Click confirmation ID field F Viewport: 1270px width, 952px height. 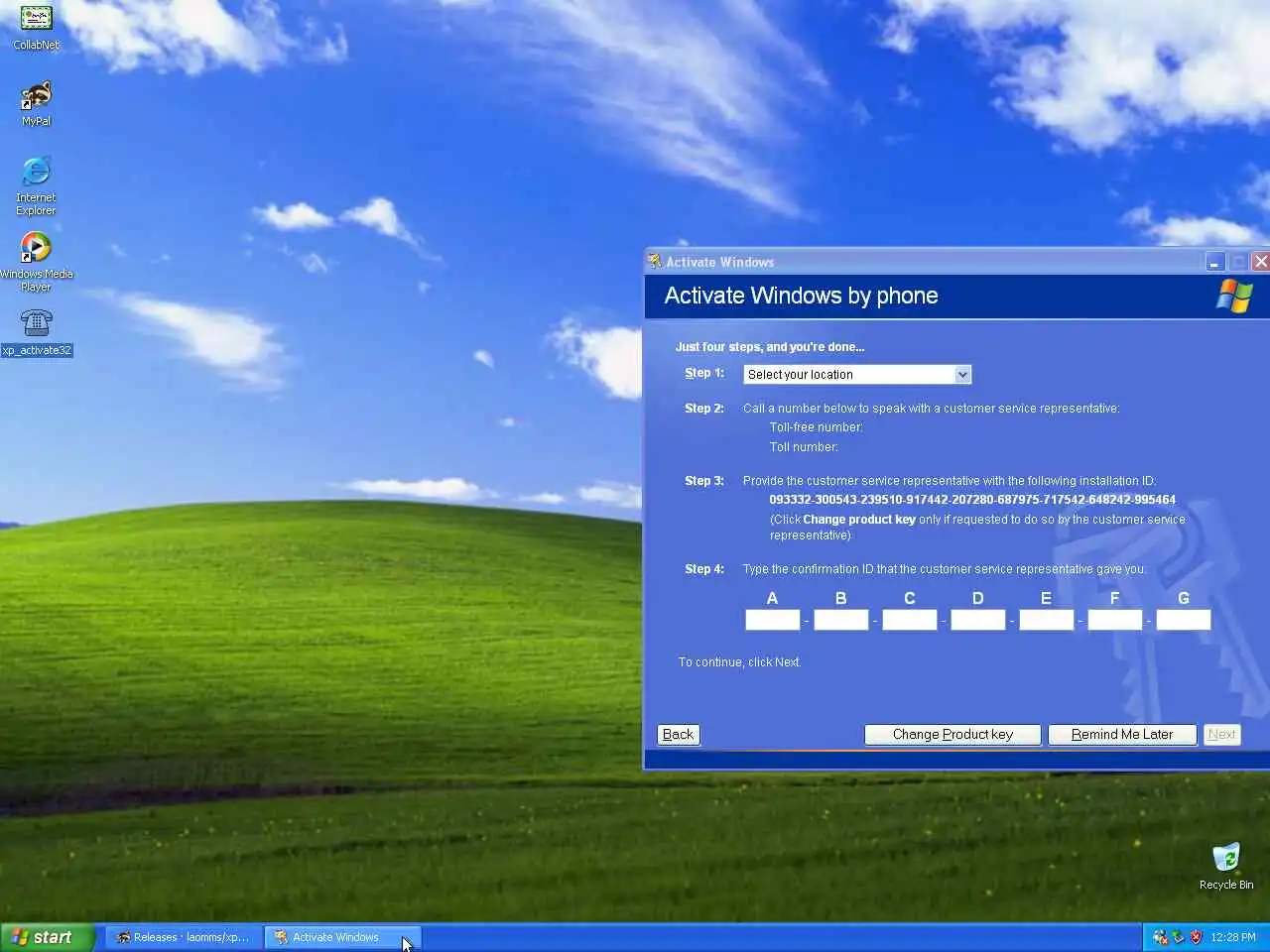(x=1114, y=620)
